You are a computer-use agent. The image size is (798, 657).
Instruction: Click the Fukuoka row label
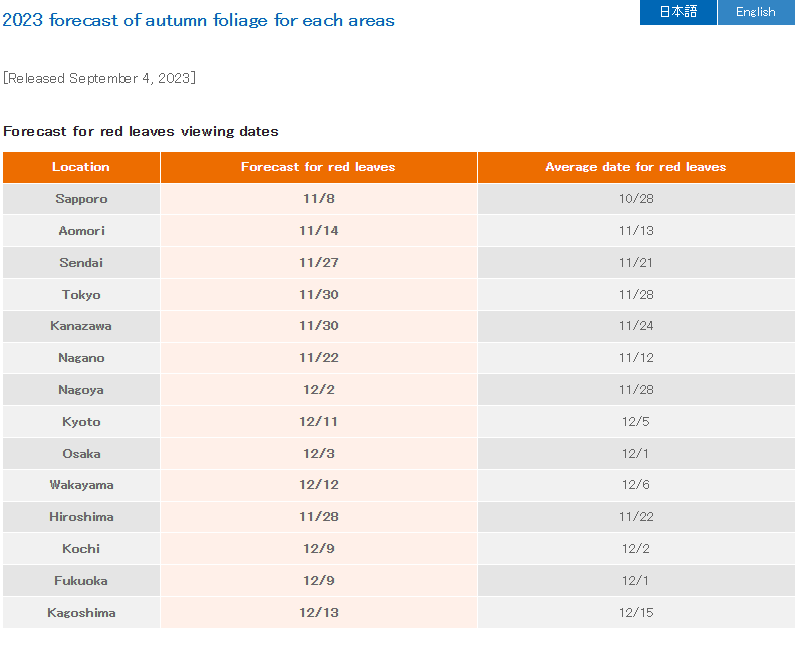(x=81, y=581)
